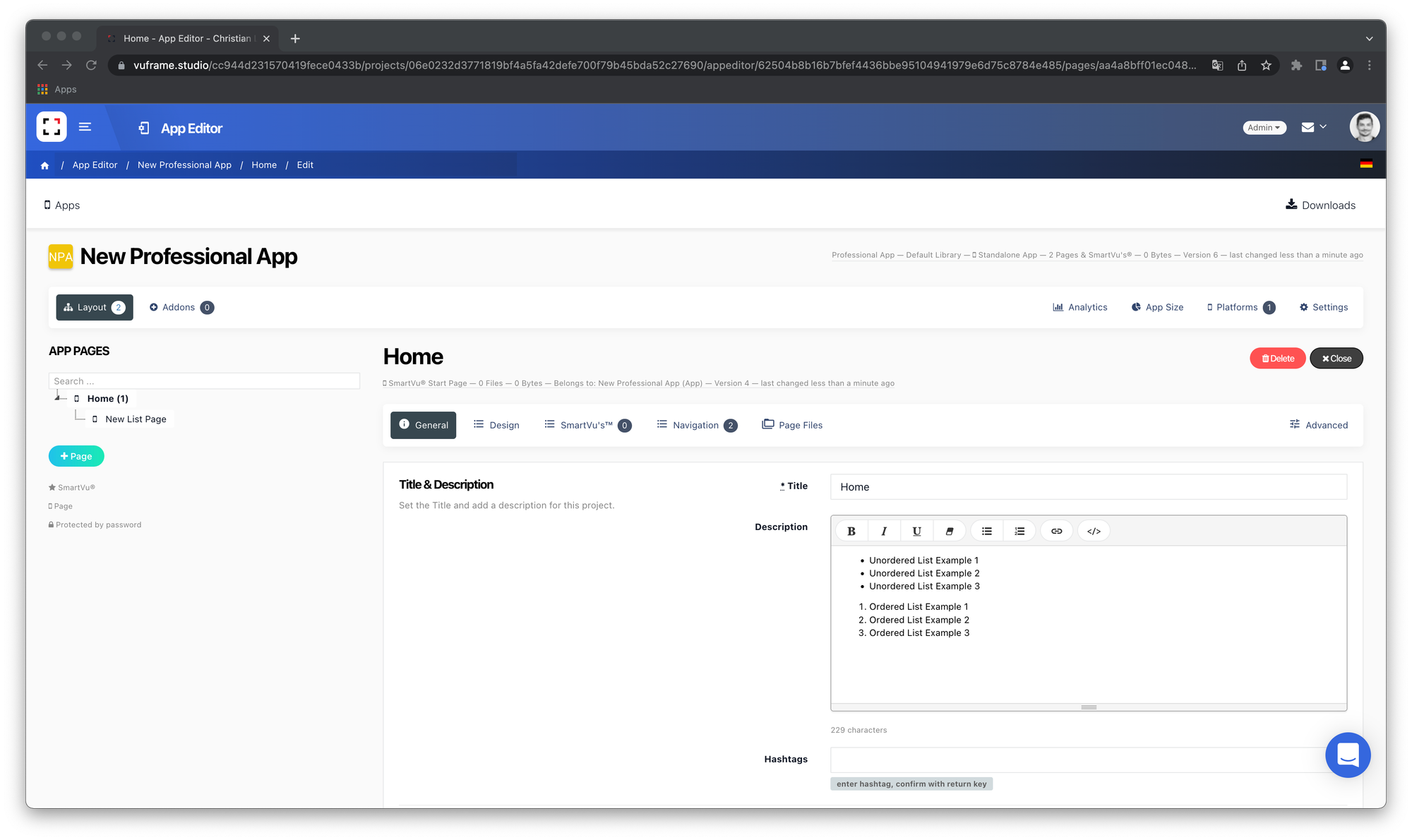Apply italic formatting in description editor
This screenshot has height=840, width=1412.
pos(884,531)
